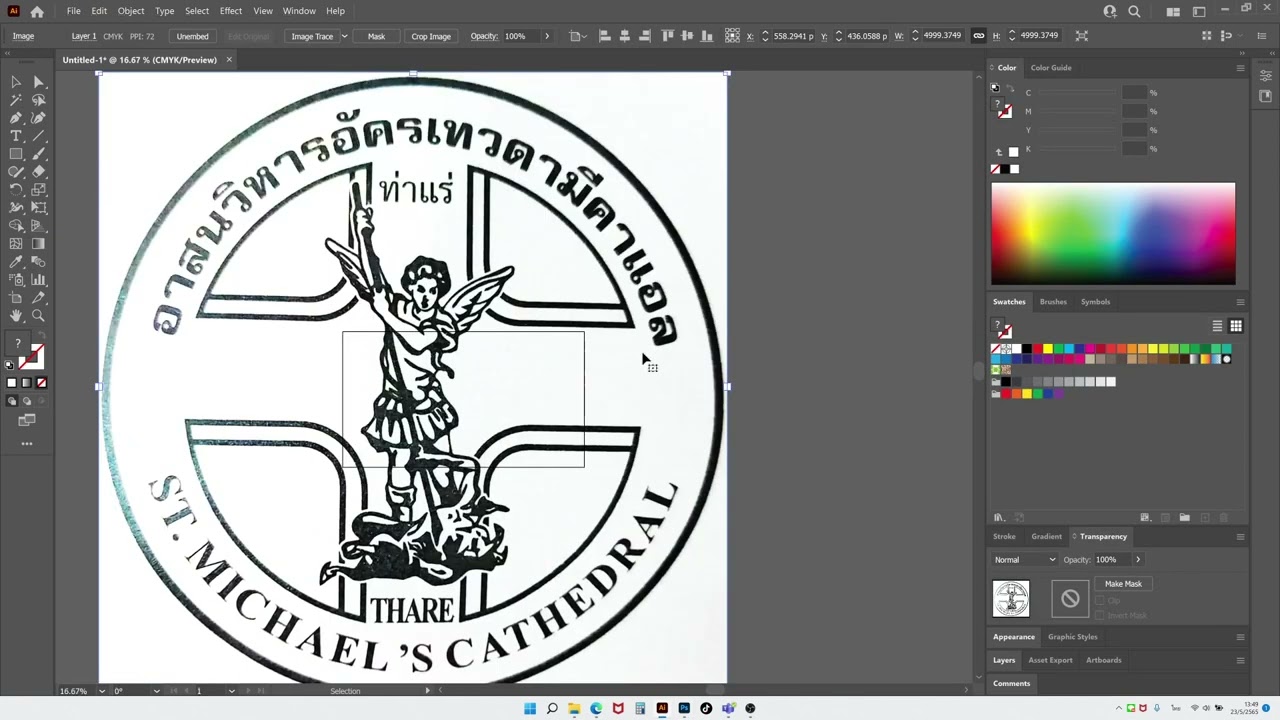Select the Hand tool
Viewport: 1280px width, 720px height.
[16, 316]
